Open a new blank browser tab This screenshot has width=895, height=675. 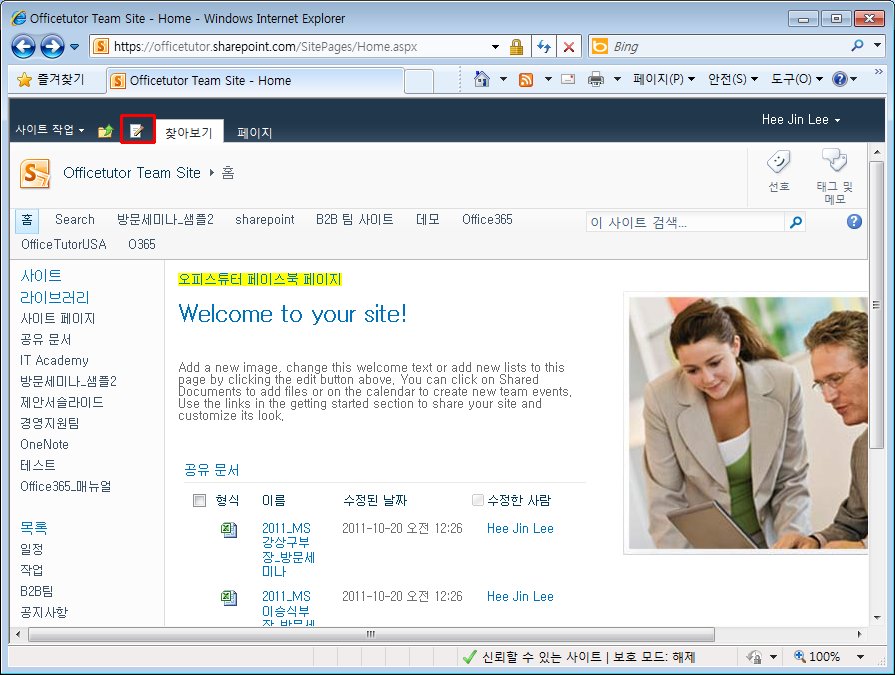point(419,81)
